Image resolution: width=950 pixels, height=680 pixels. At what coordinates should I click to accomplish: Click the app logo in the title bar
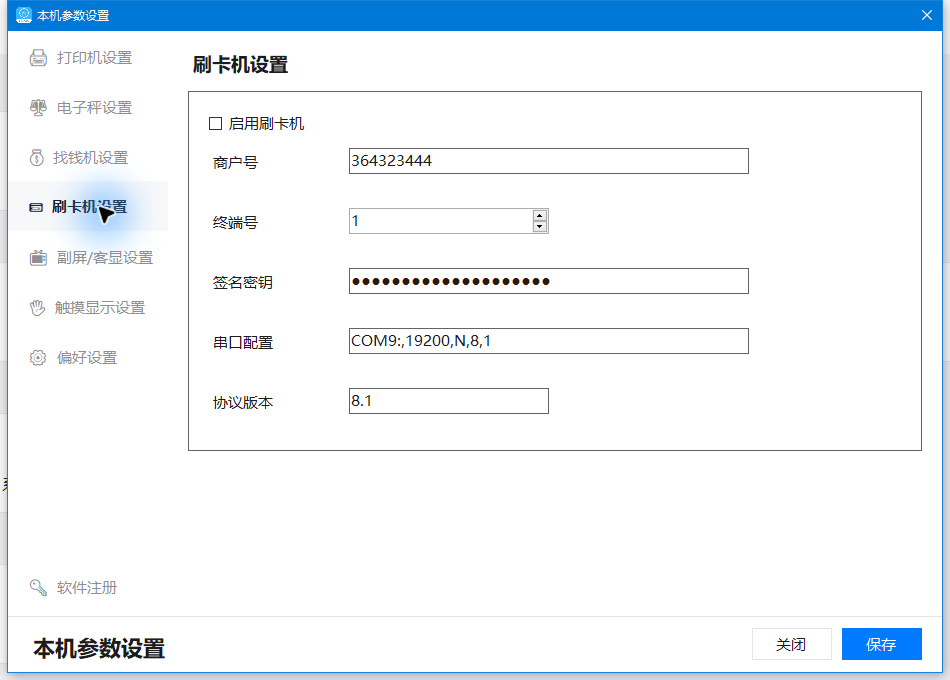tap(24, 15)
